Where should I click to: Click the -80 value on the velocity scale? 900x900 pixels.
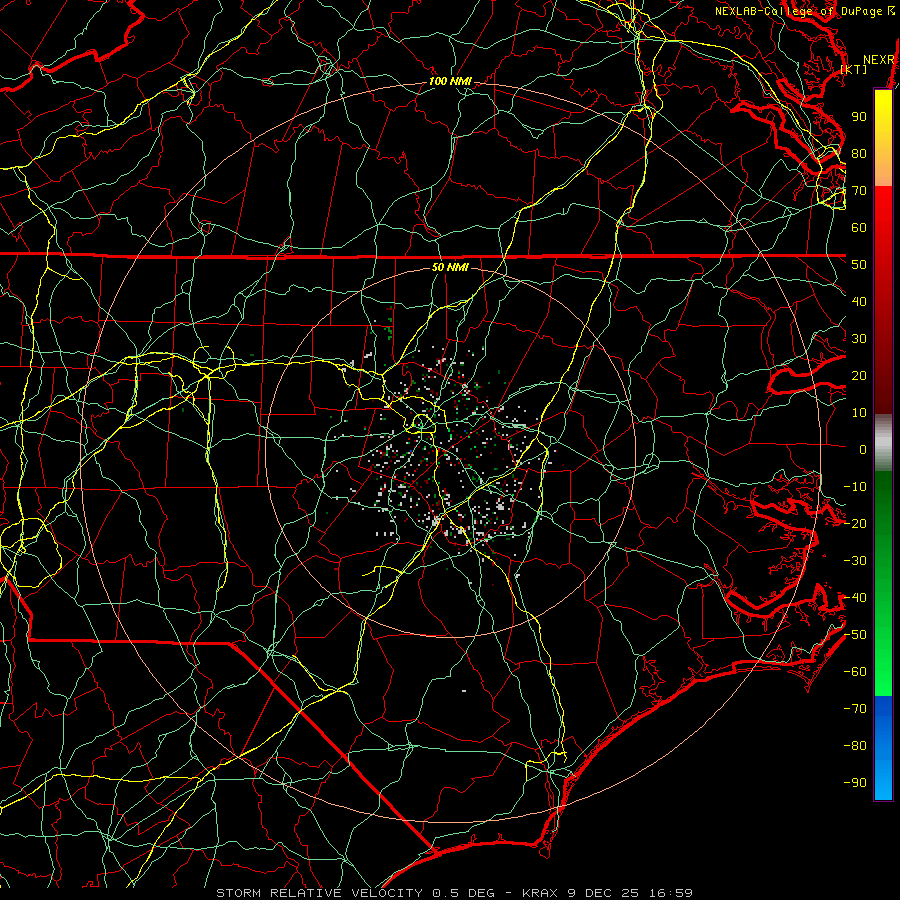[x=855, y=746]
